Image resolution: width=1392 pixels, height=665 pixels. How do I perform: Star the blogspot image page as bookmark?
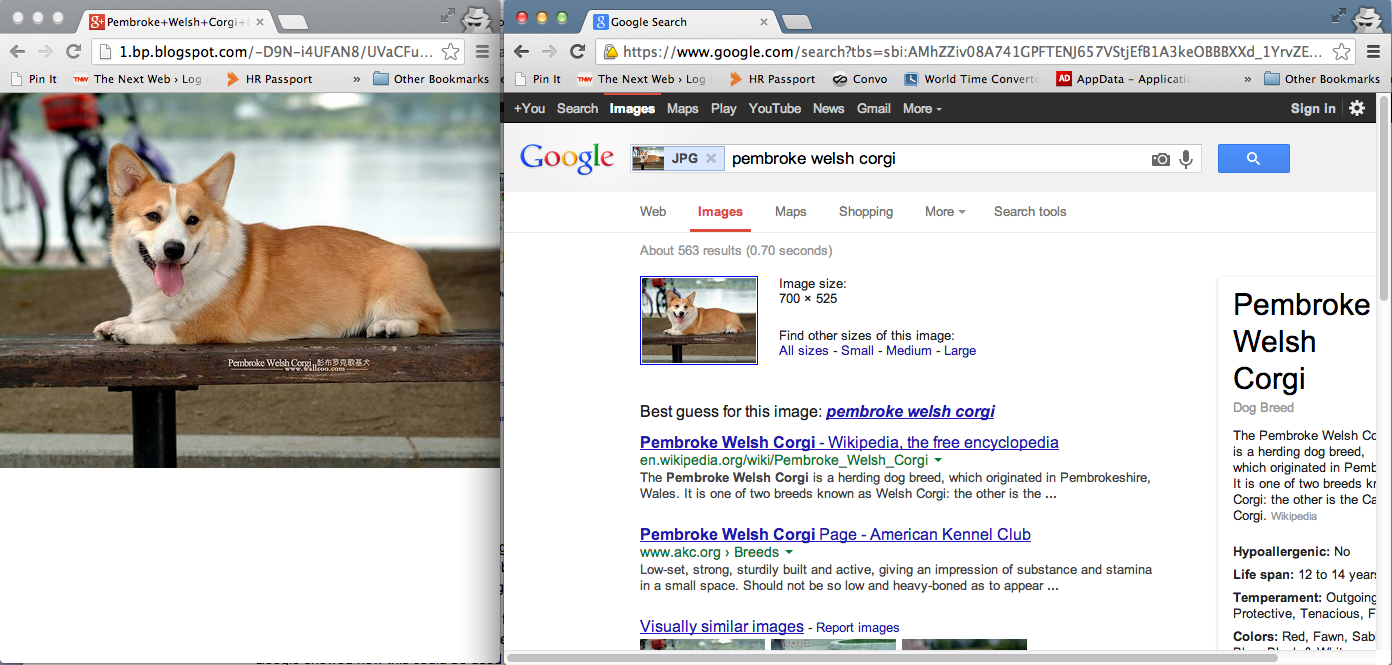(x=451, y=52)
